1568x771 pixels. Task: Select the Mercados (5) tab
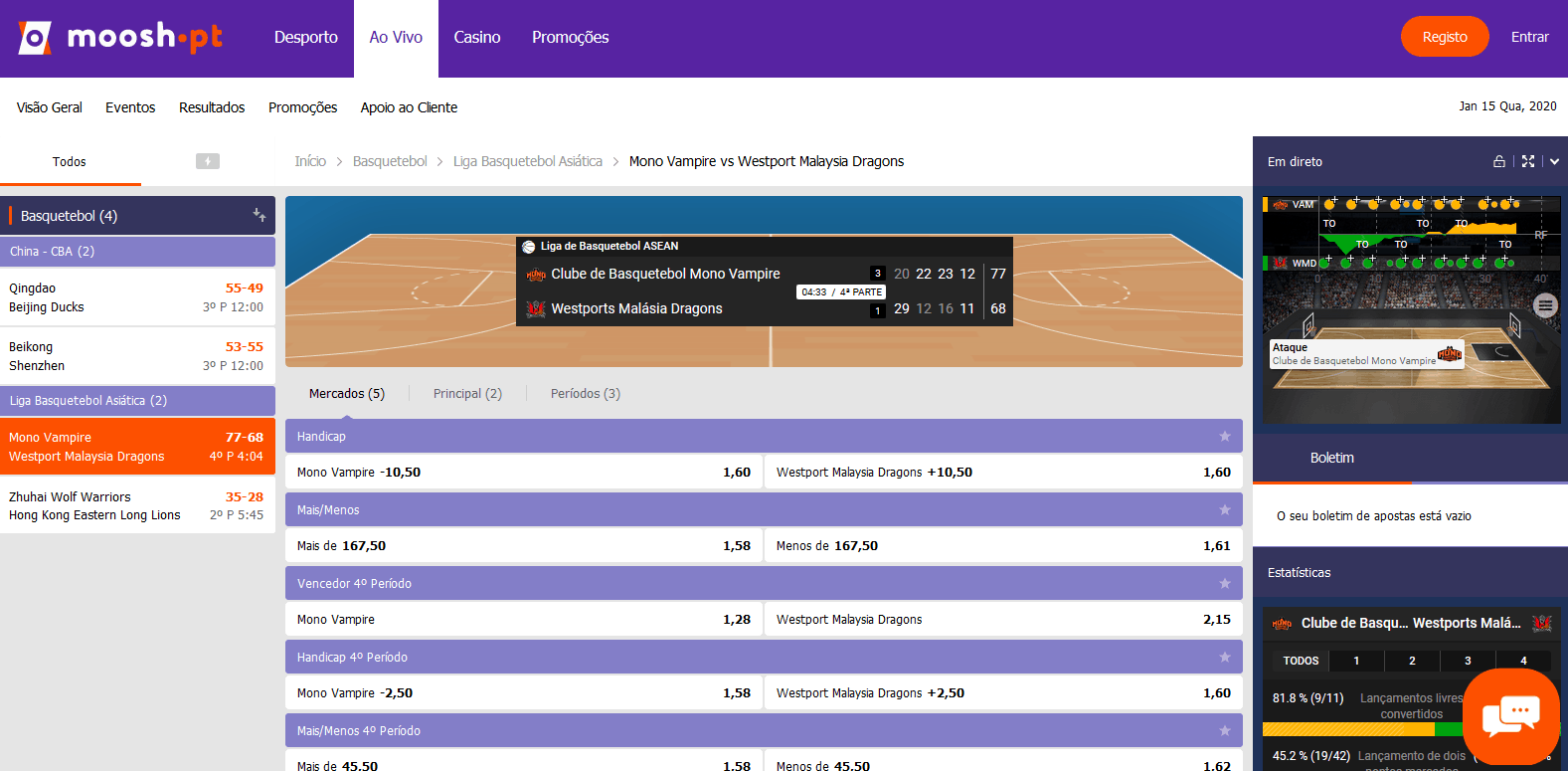[x=347, y=394]
